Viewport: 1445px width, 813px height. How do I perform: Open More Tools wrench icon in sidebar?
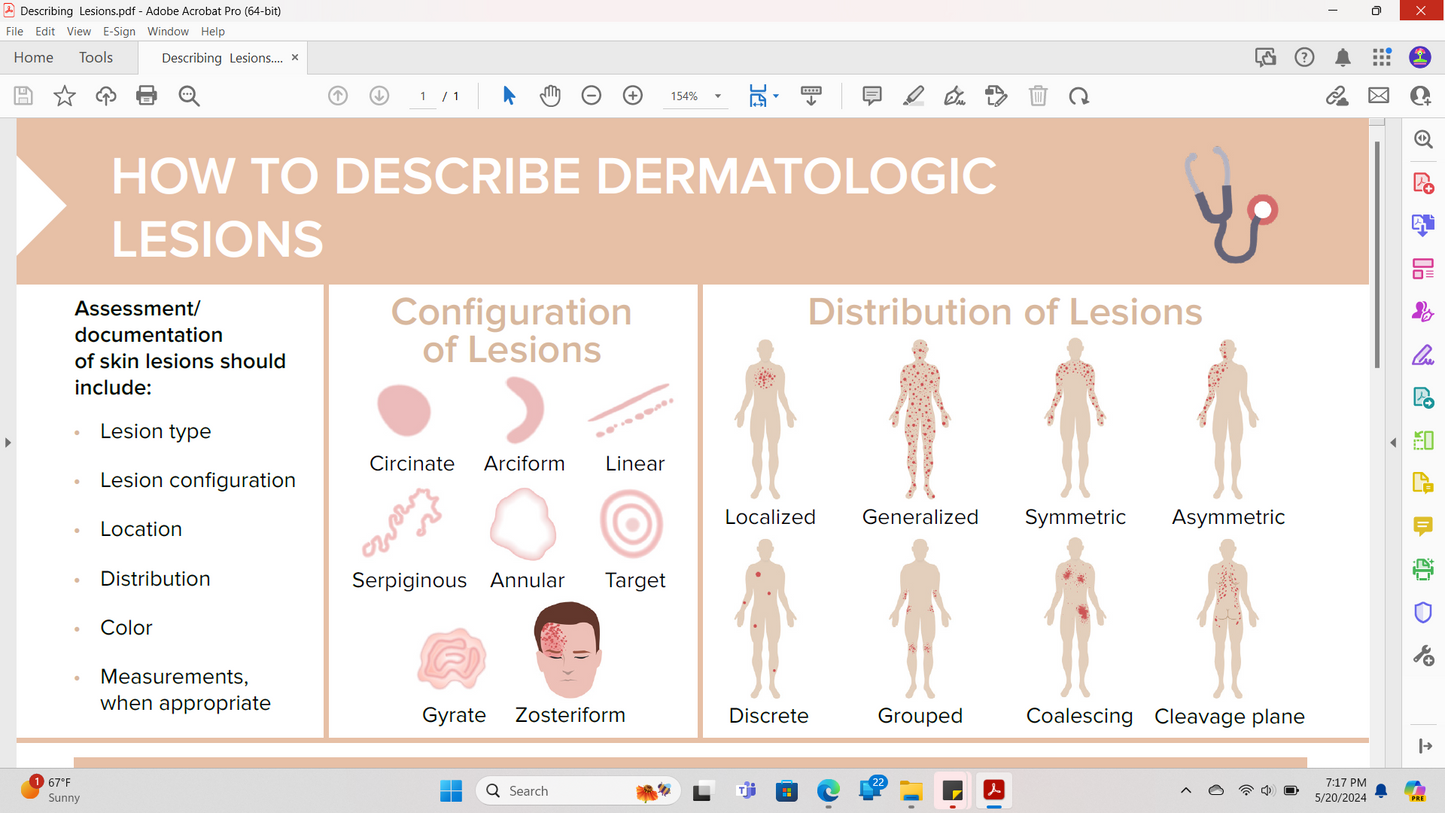(x=1424, y=656)
